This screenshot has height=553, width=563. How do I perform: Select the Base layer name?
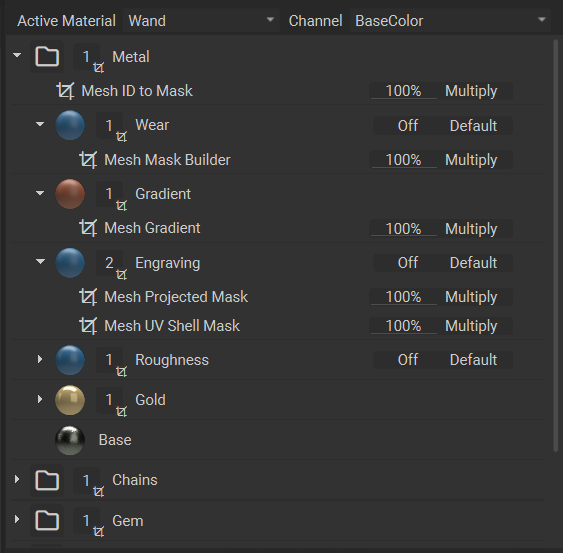click(x=115, y=440)
